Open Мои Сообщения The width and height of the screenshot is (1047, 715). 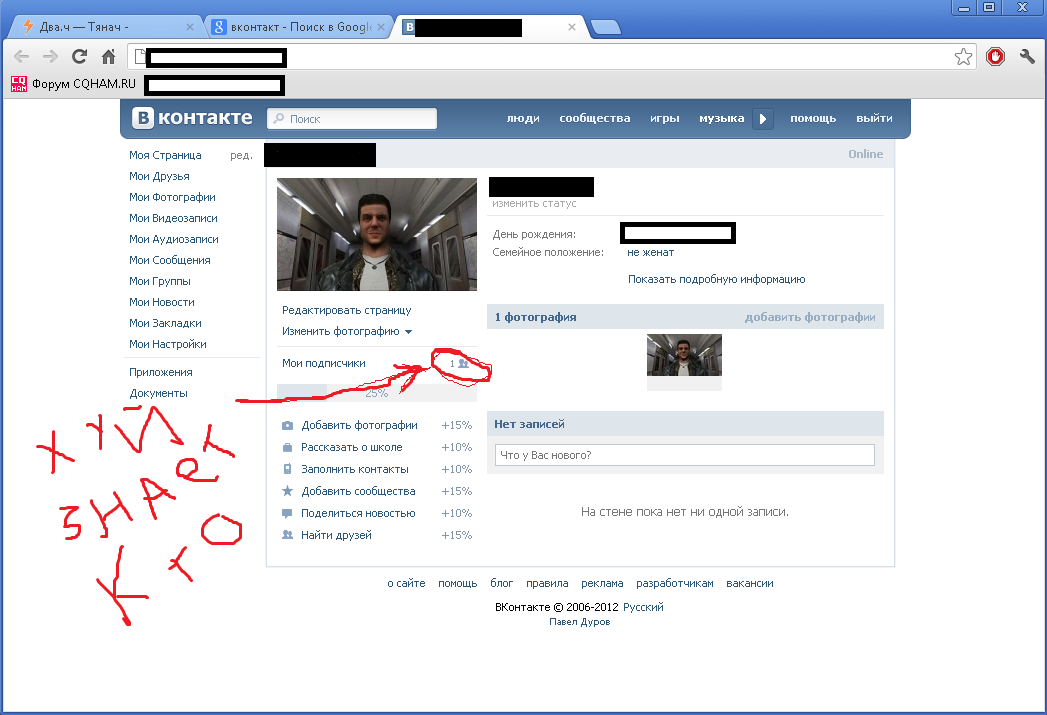pos(170,260)
